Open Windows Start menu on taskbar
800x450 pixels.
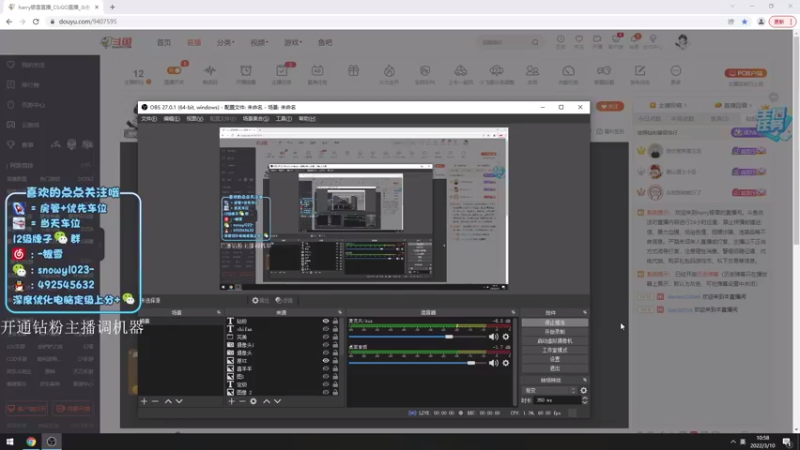tap(10, 442)
